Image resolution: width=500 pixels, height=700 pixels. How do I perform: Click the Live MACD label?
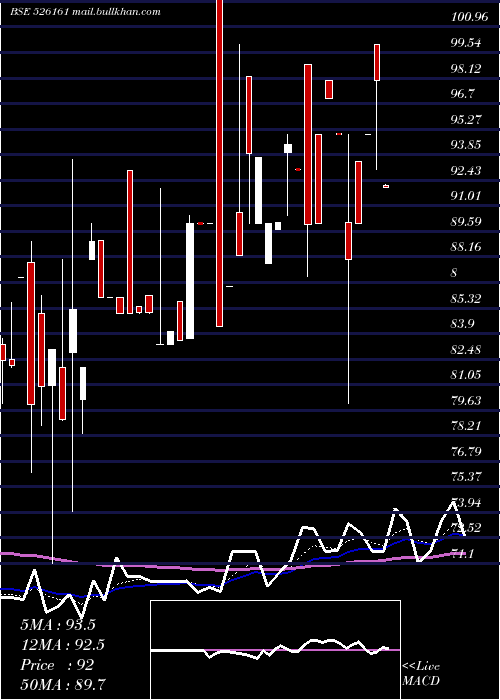click(x=421, y=673)
